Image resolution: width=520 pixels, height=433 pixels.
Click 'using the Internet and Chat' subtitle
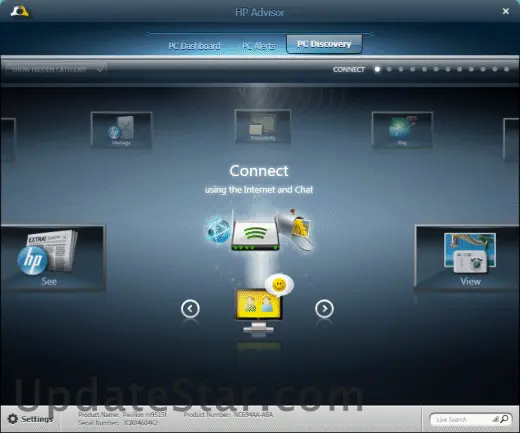[259, 190]
